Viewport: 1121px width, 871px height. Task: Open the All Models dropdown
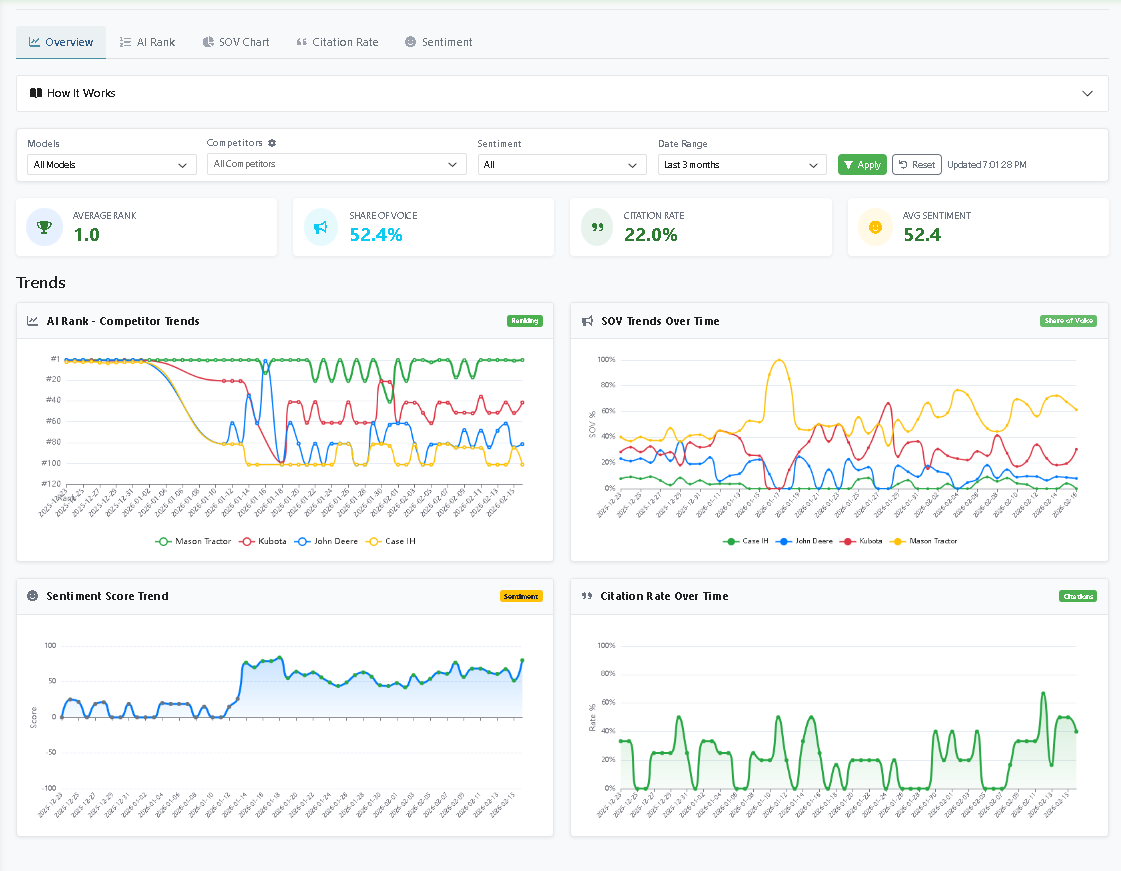coord(111,165)
